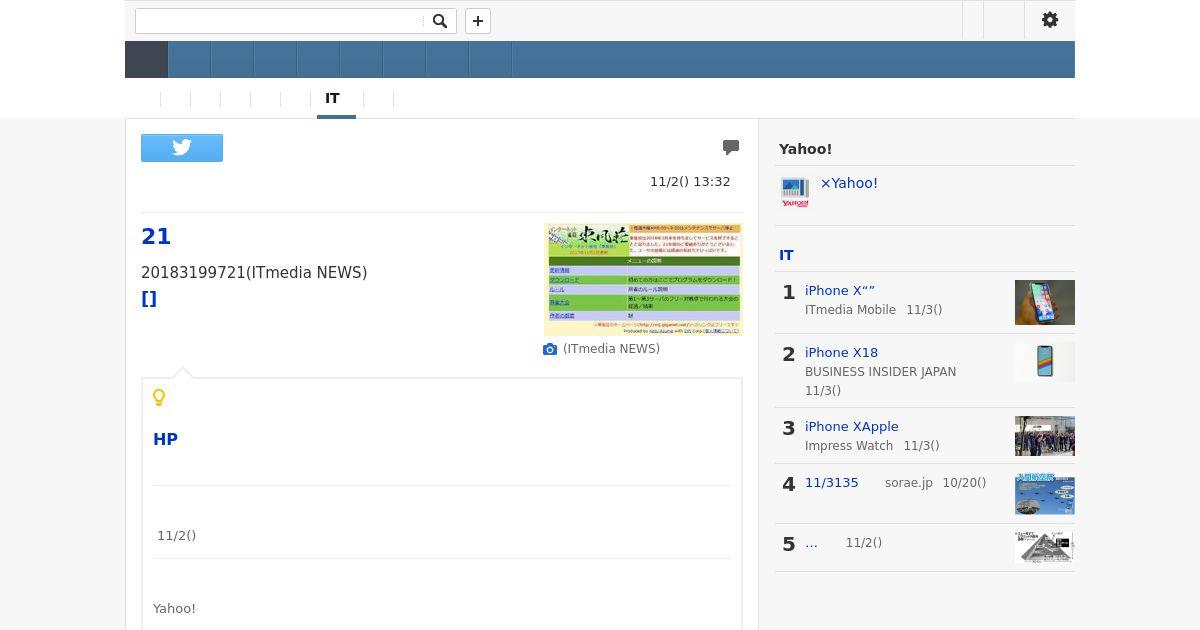This screenshot has height=630, width=1200.
Task: Click the magnifier search icon
Action: (x=439, y=21)
